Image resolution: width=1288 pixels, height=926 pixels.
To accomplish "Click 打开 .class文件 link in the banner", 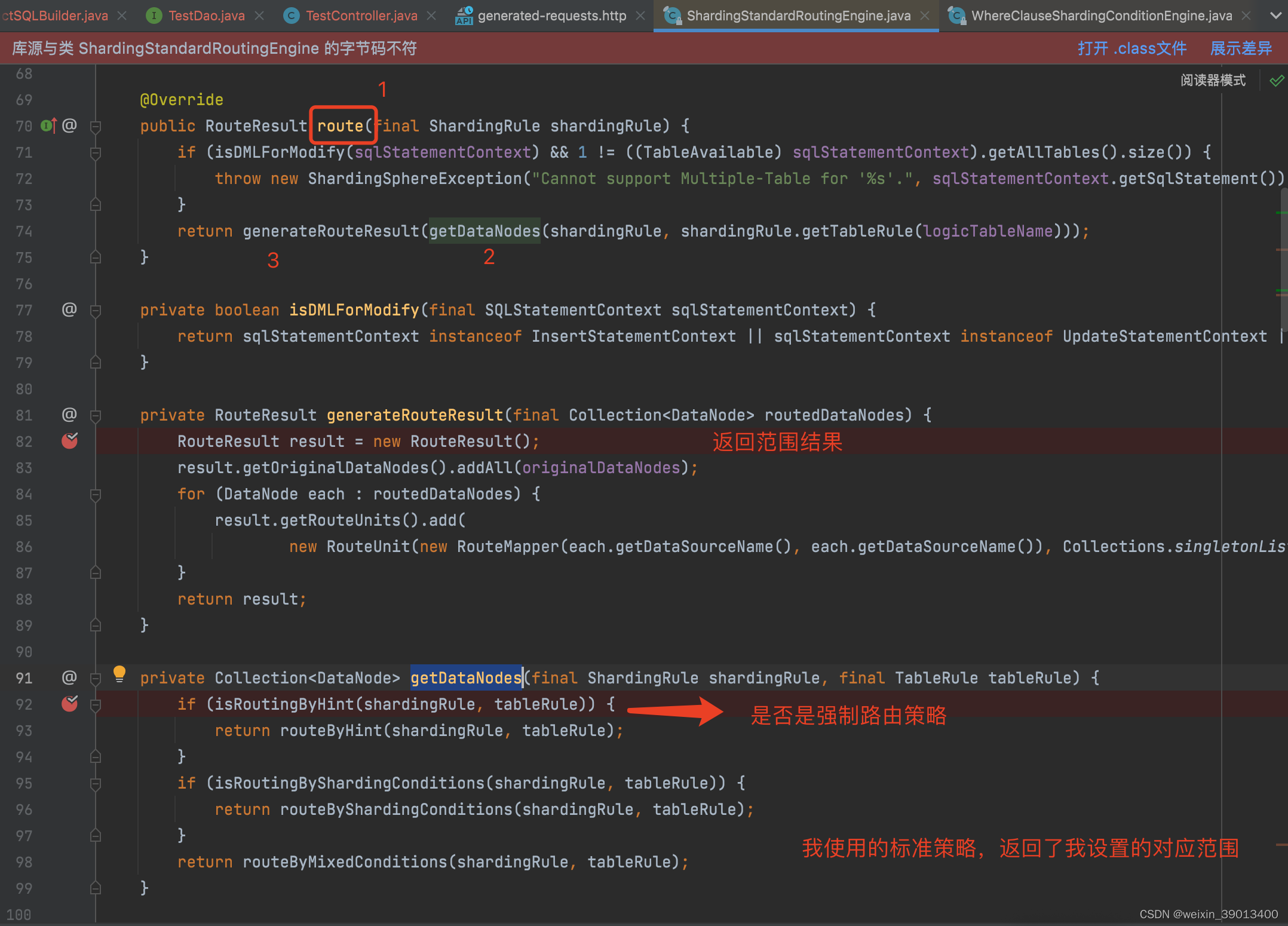I will coord(1132,48).
